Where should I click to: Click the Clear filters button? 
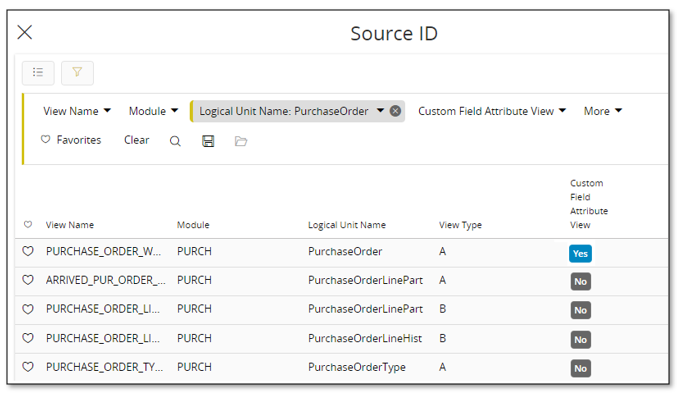[136, 140]
